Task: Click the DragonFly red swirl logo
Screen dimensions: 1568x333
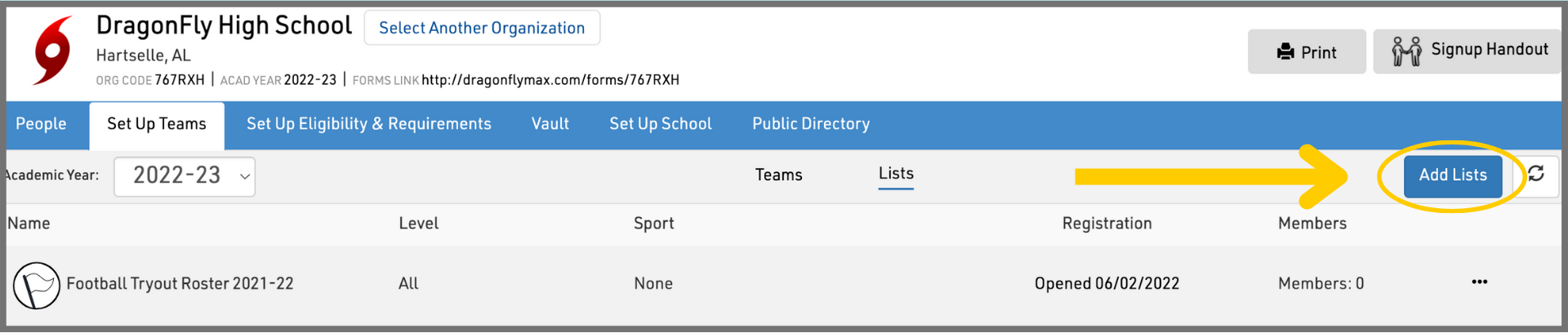Action: tap(53, 51)
